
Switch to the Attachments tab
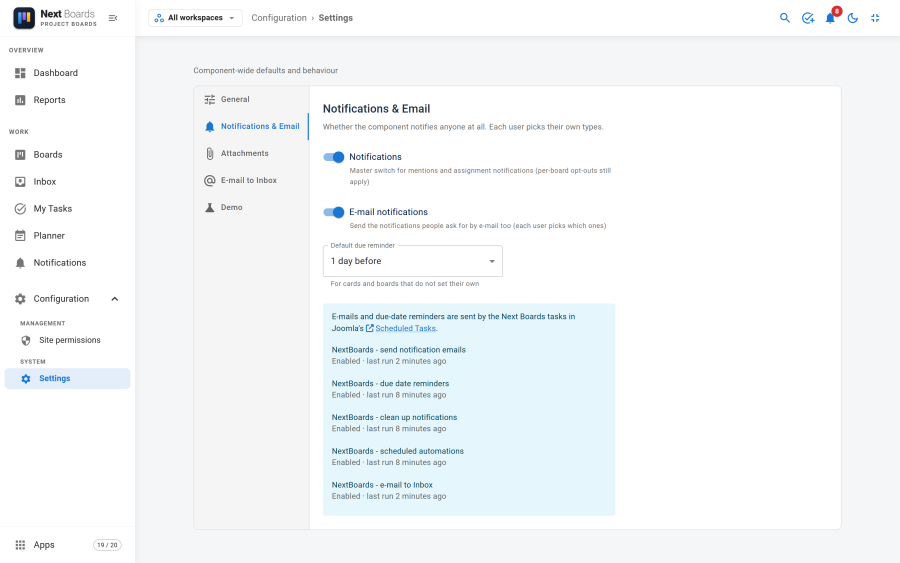(x=251, y=153)
